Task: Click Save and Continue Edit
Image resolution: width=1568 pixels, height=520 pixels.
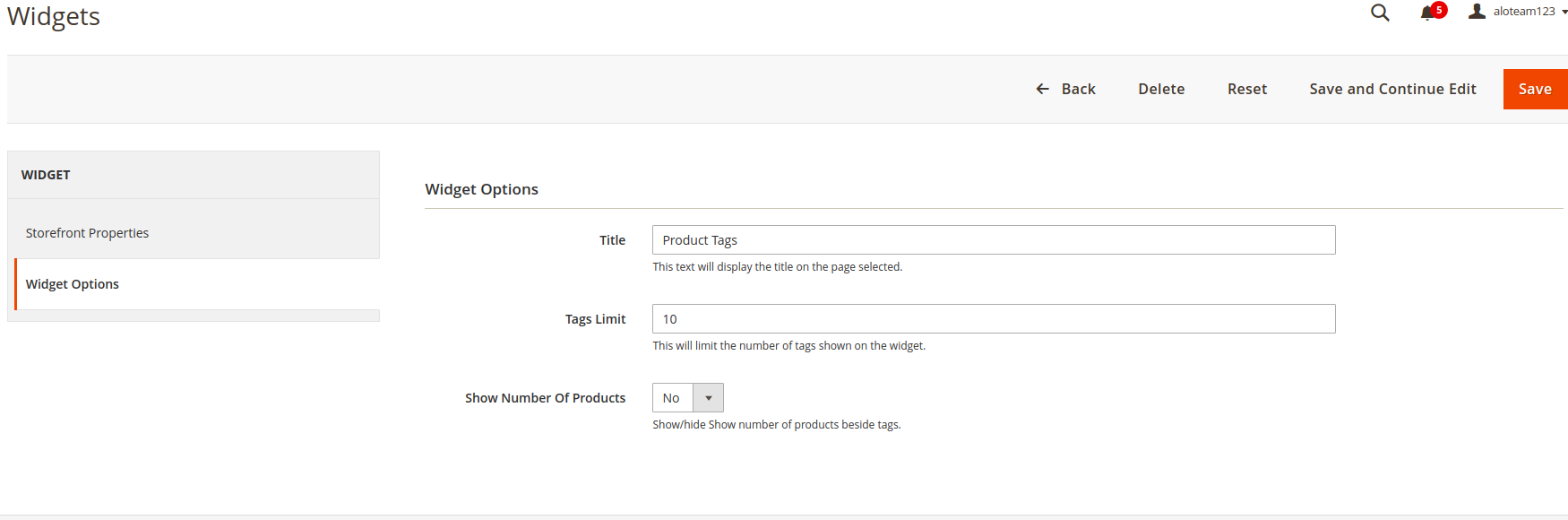Action: pos(1392,89)
